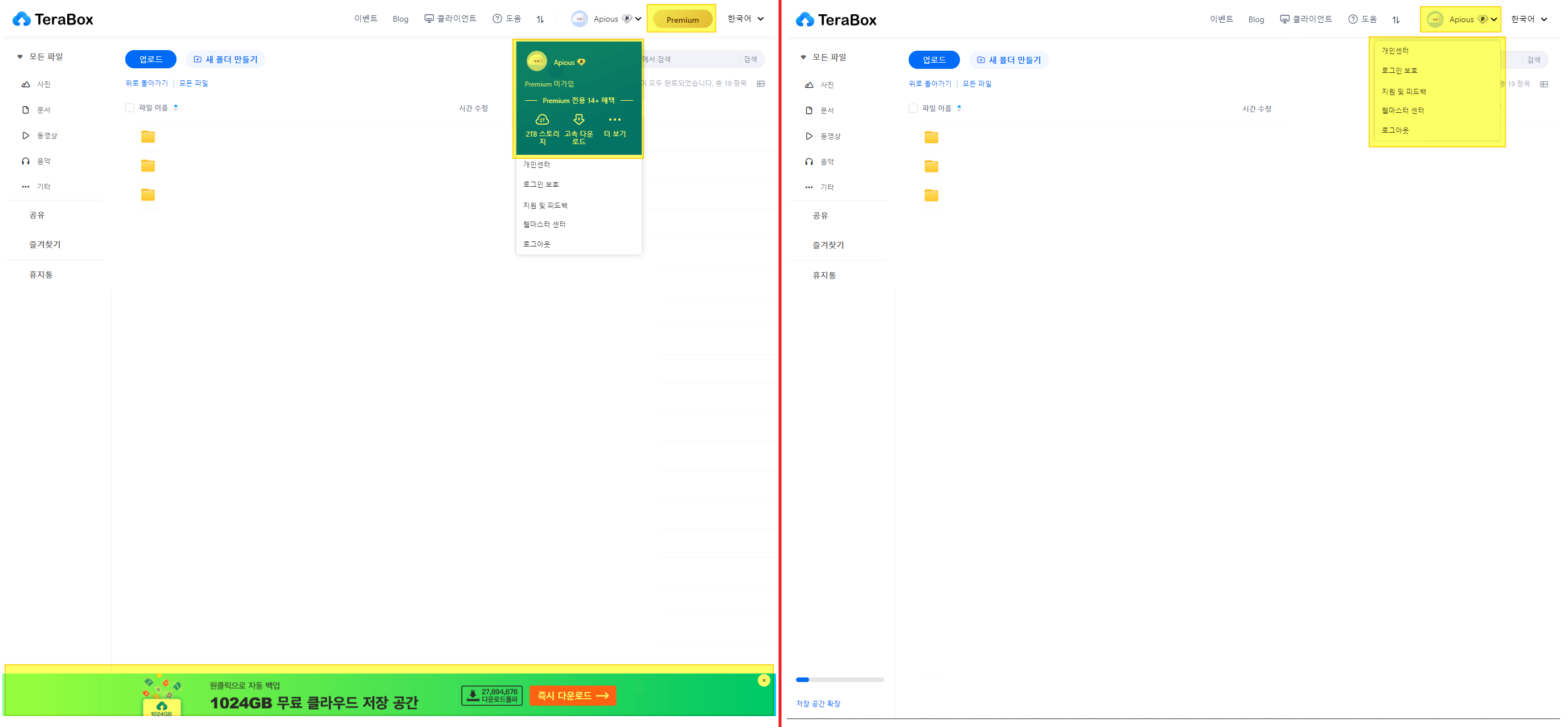Screen dimensions: 1568x727
Task: Click the three-dot more benefits icon
Action: coord(614,120)
